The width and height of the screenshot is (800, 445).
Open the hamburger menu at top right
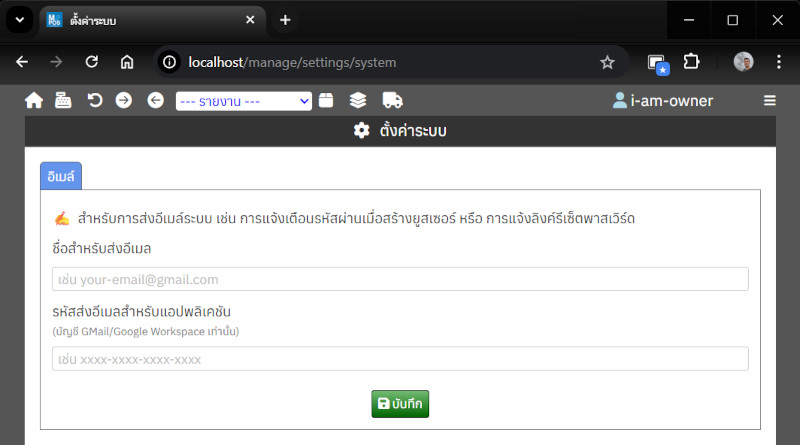click(x=769, y=100)
